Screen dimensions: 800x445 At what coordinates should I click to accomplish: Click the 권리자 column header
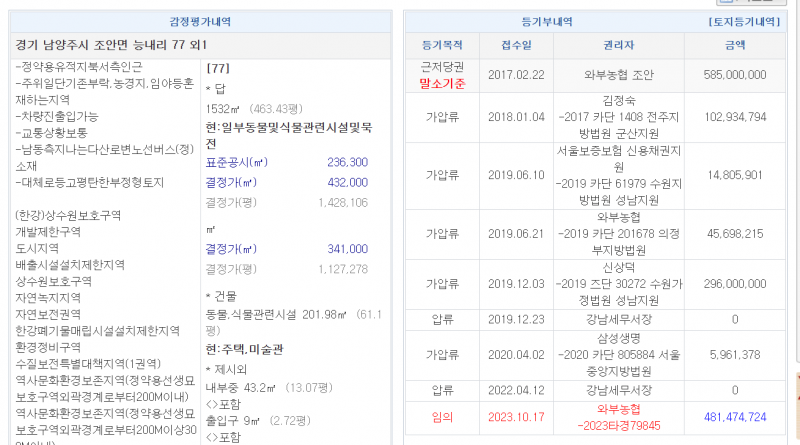[620, 46]
